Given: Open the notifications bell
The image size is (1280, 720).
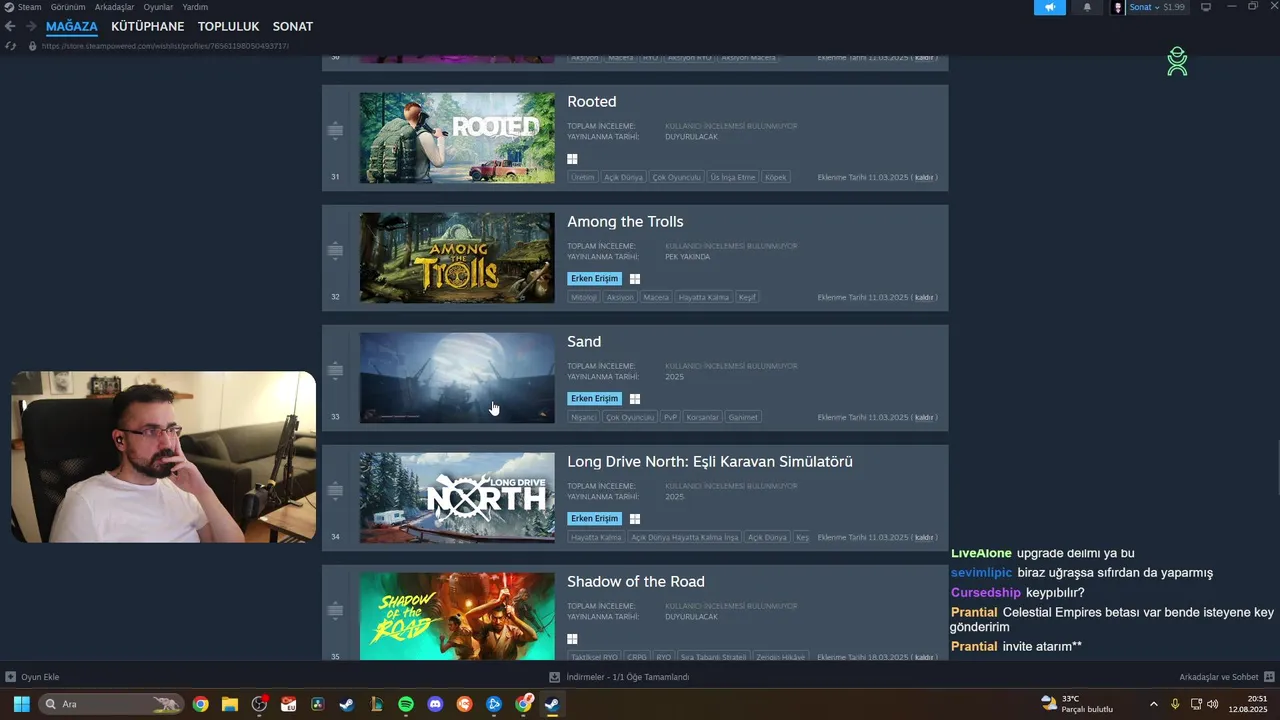Looking at the screenshot, I should 1087,7.
